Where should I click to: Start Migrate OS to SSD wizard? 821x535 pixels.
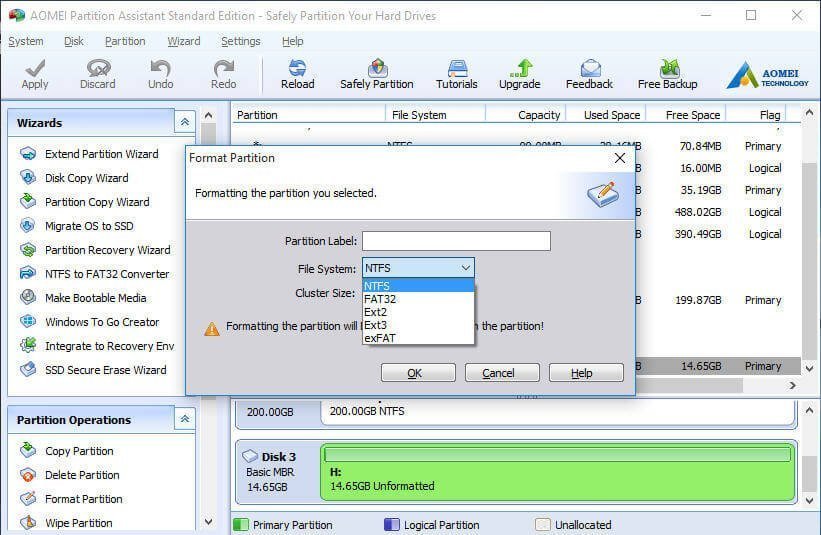pos(77,226)
